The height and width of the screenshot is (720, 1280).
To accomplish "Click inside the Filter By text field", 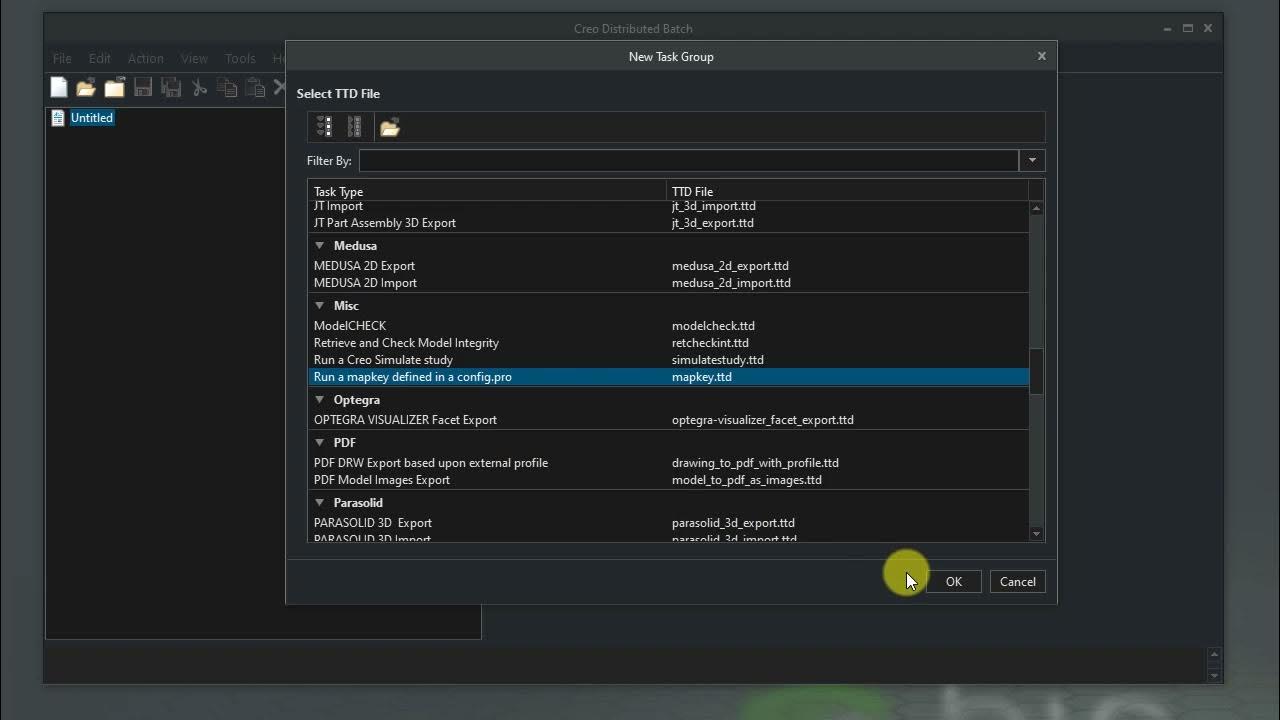I will [689, 160].
